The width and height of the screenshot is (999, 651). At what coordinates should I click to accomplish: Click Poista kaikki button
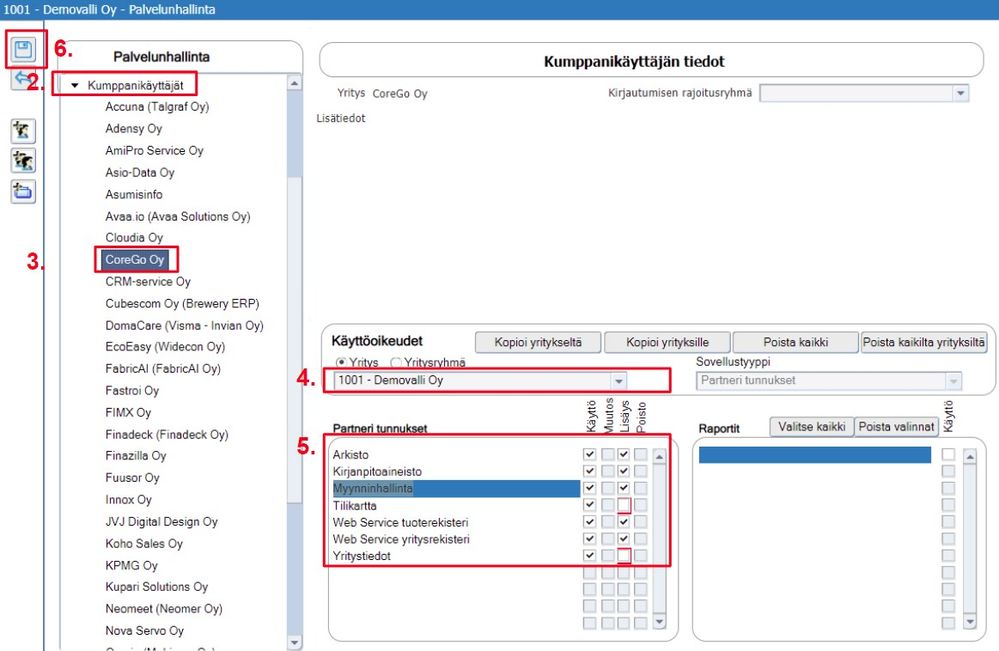796,342
